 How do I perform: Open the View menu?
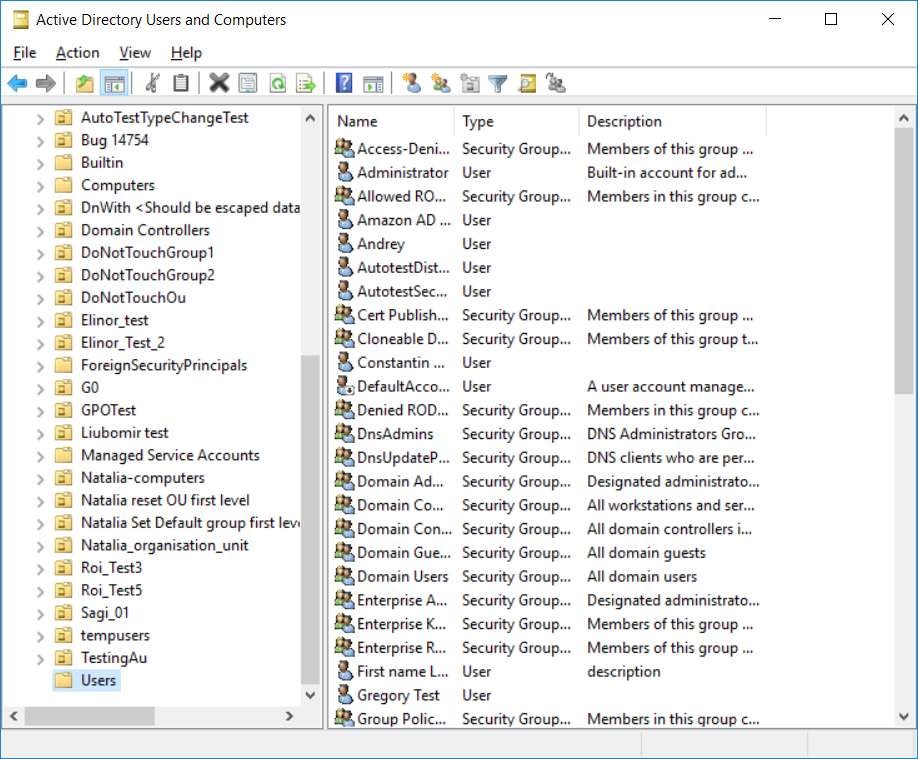[x=135, y=52]
